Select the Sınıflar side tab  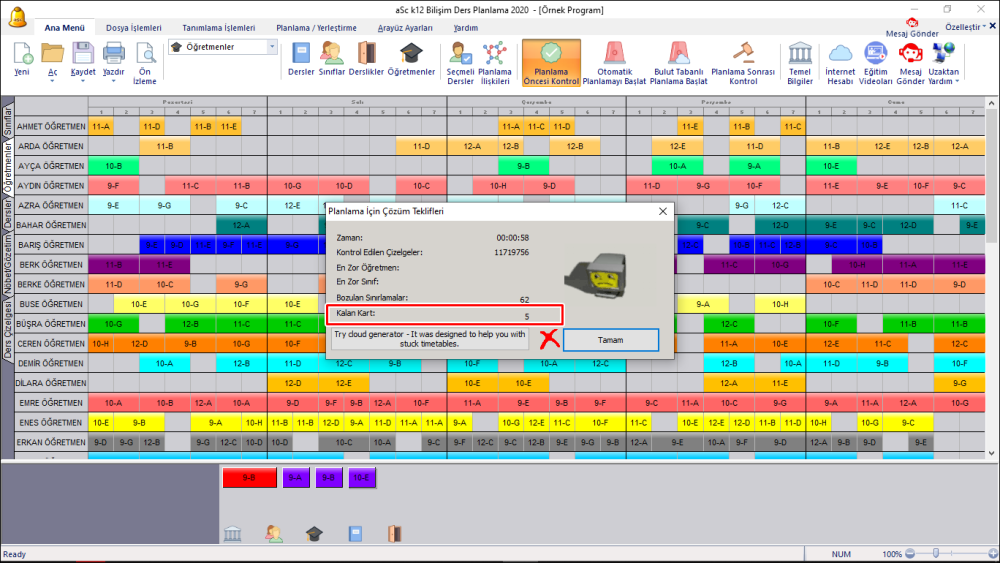click(8, 121)
